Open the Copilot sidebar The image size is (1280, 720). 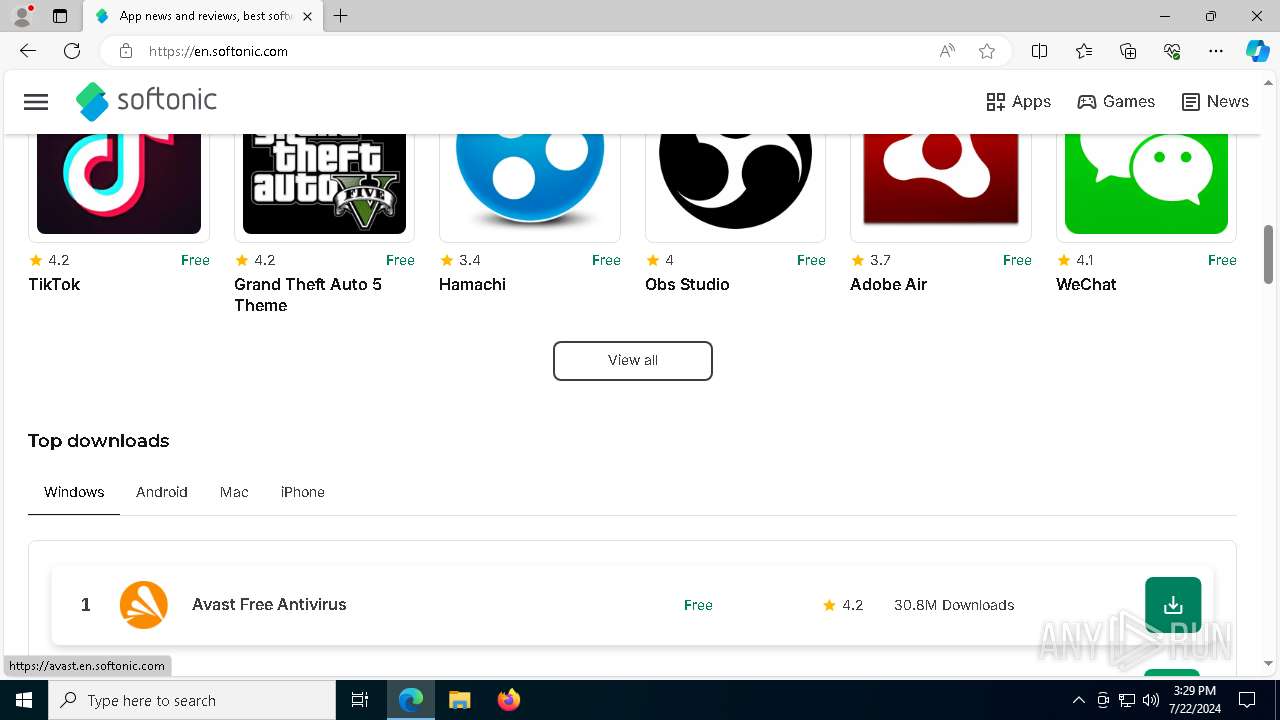pos(1257,51)
